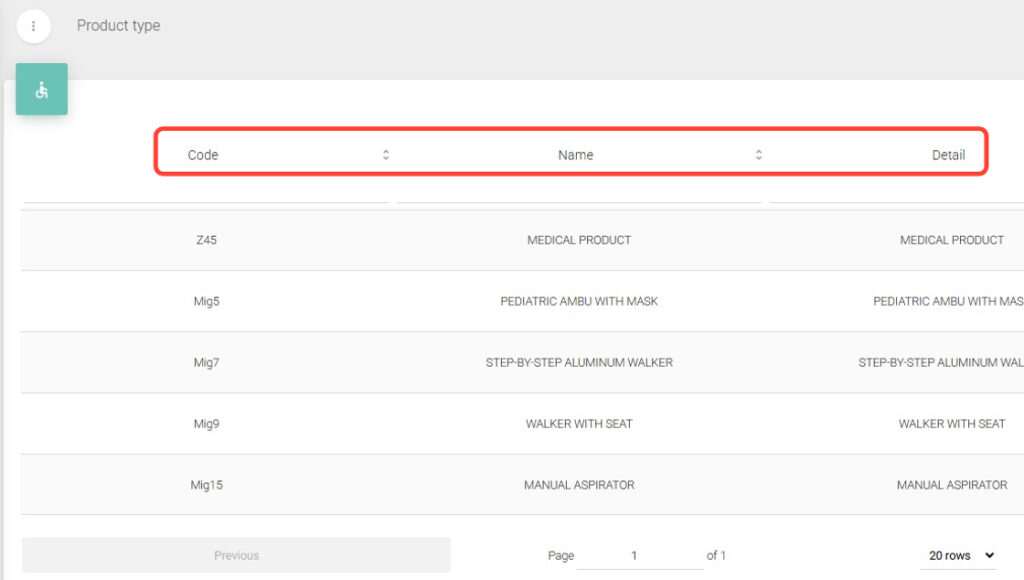Click the Previous page button

point(236,555)
